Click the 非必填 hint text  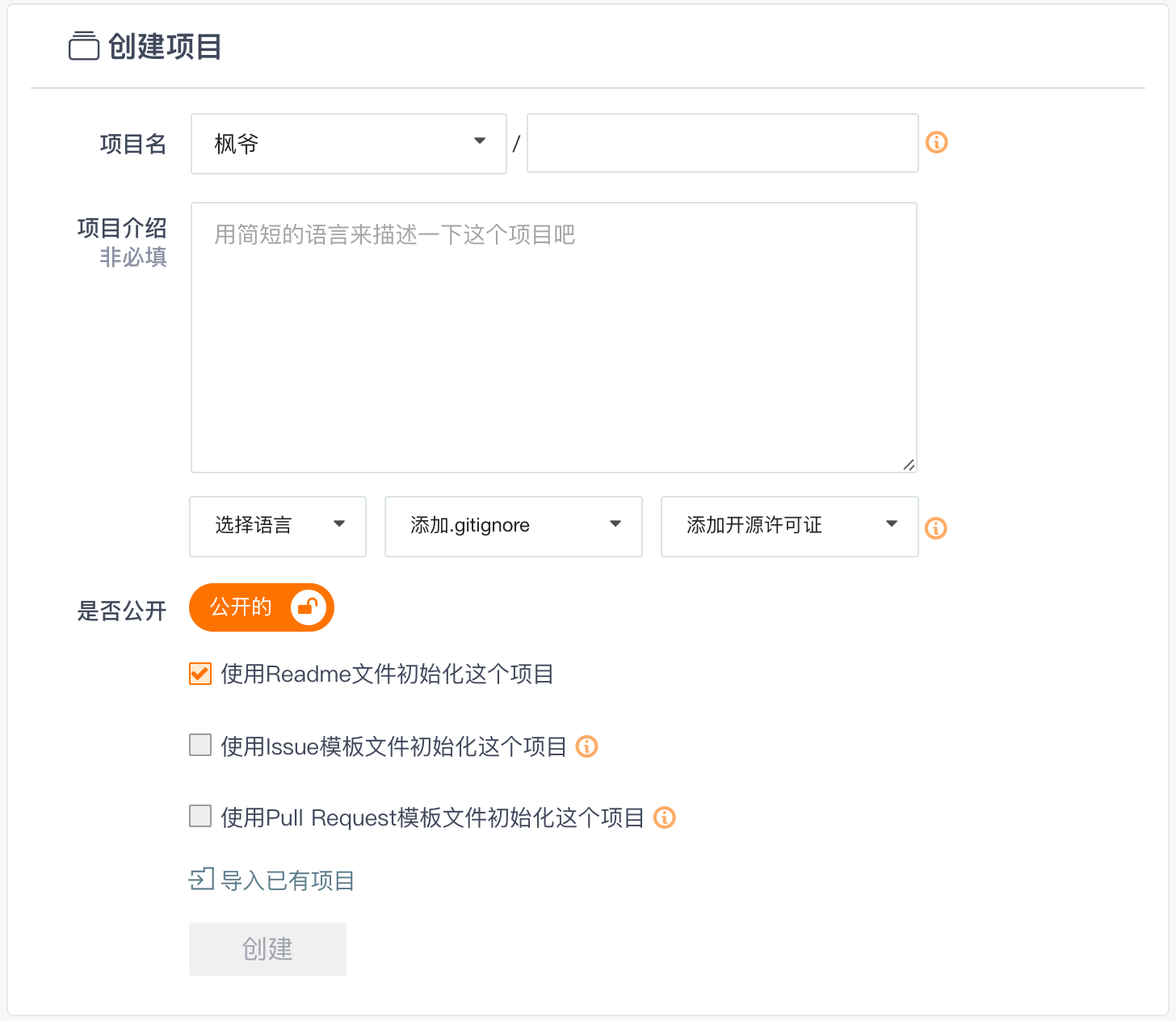click(133, 257)
